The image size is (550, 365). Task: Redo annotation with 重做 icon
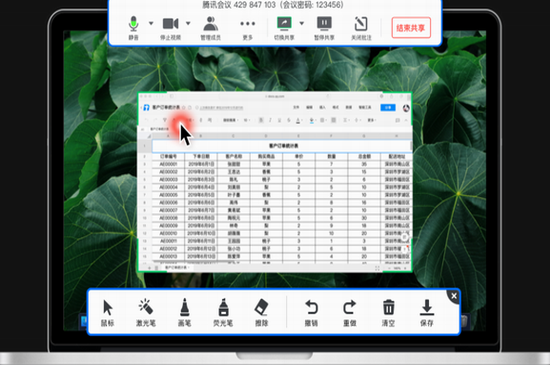pos(350,313)
